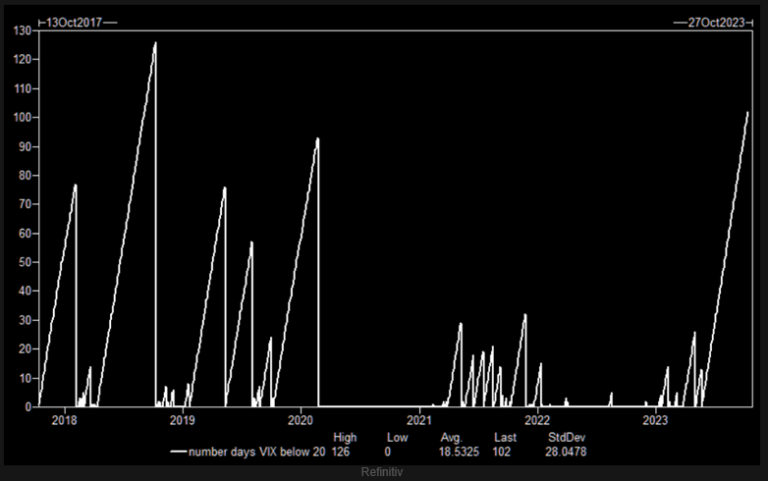
Task: Click the StdDev value 28.0478
Action: [568, 452]
